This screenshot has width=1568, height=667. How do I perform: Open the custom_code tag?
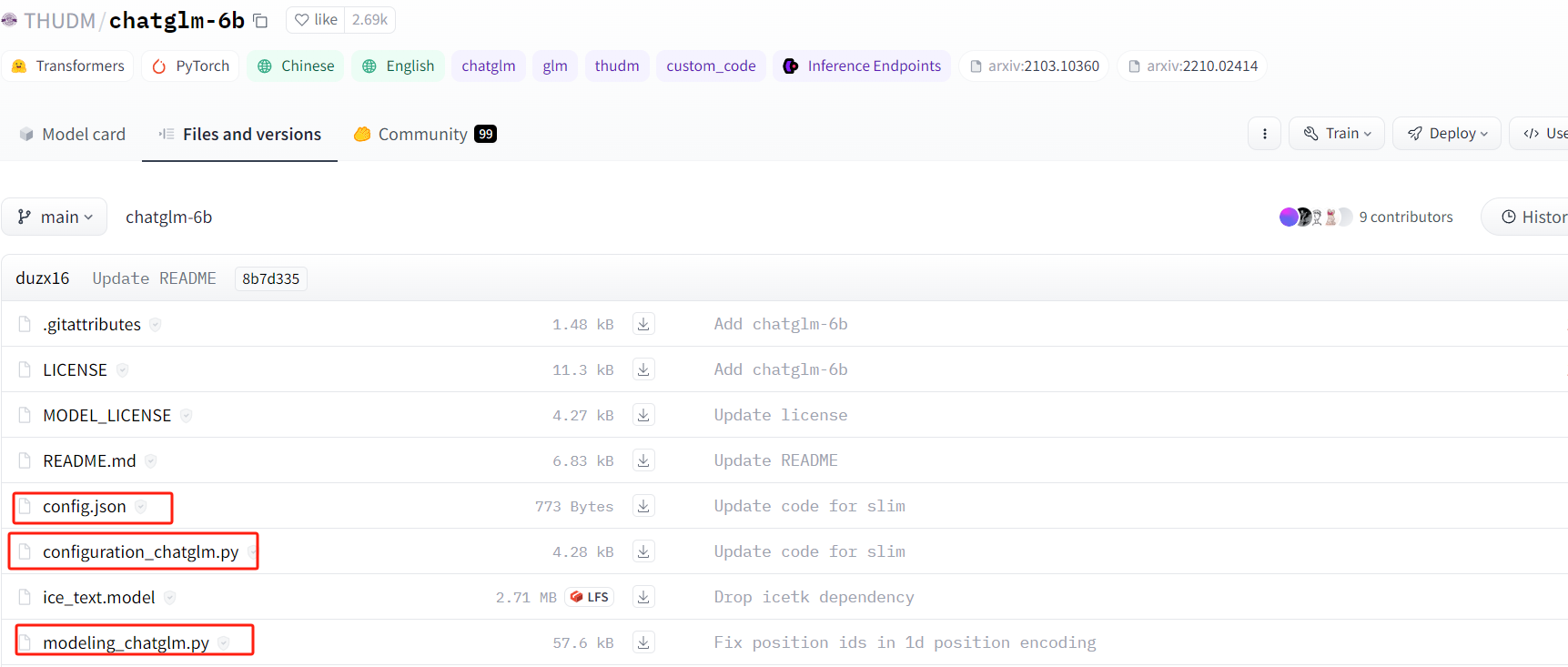pyautogui.click(x=711, y=66)
